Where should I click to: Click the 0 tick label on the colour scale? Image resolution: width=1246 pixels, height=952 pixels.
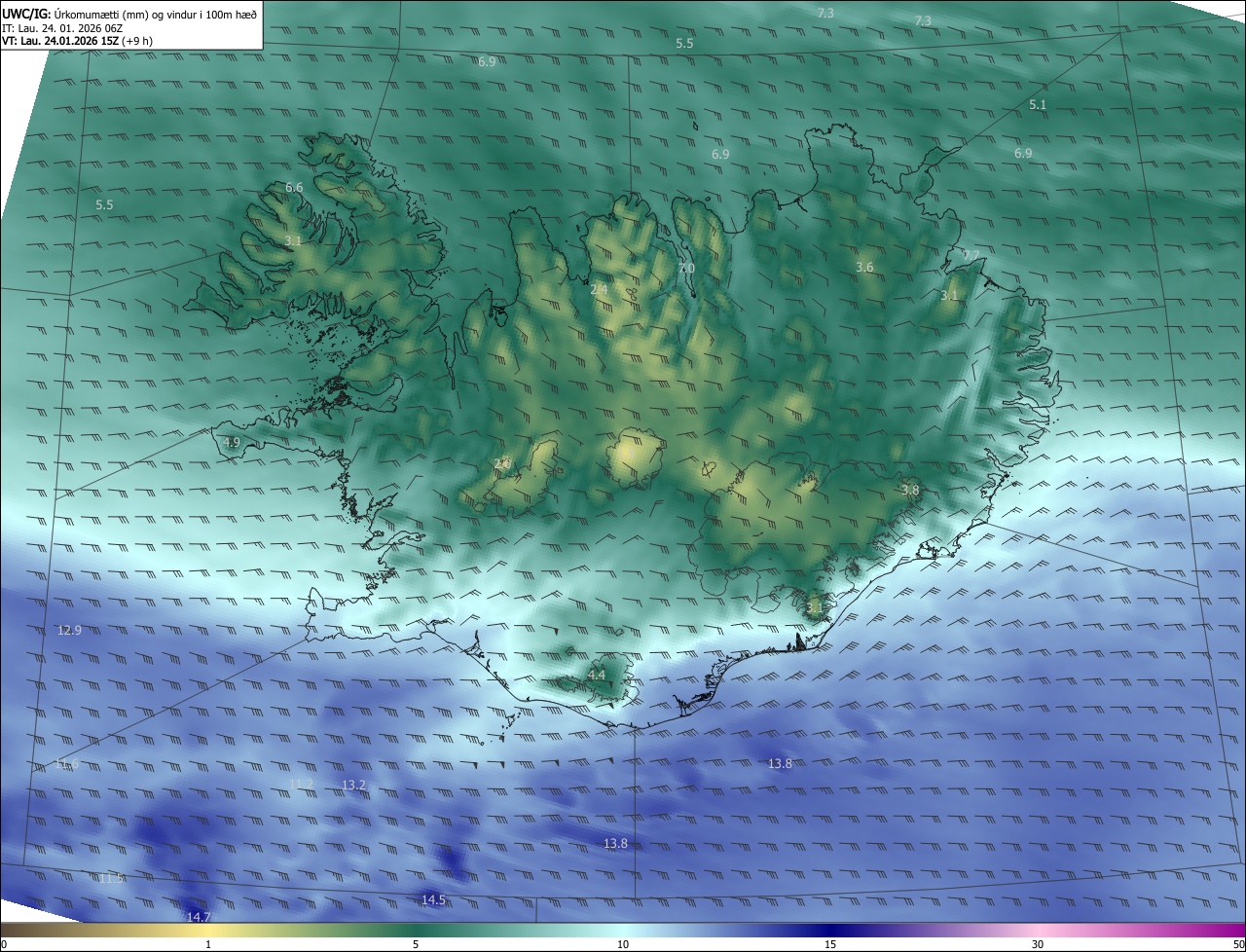pos(4,944)
